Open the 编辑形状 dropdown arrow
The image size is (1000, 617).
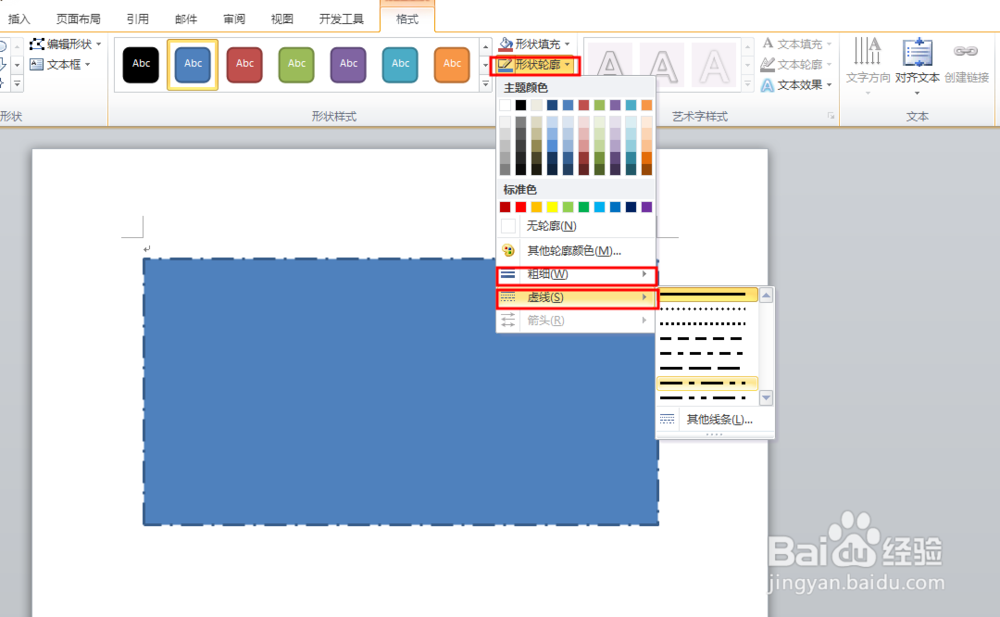98,44
